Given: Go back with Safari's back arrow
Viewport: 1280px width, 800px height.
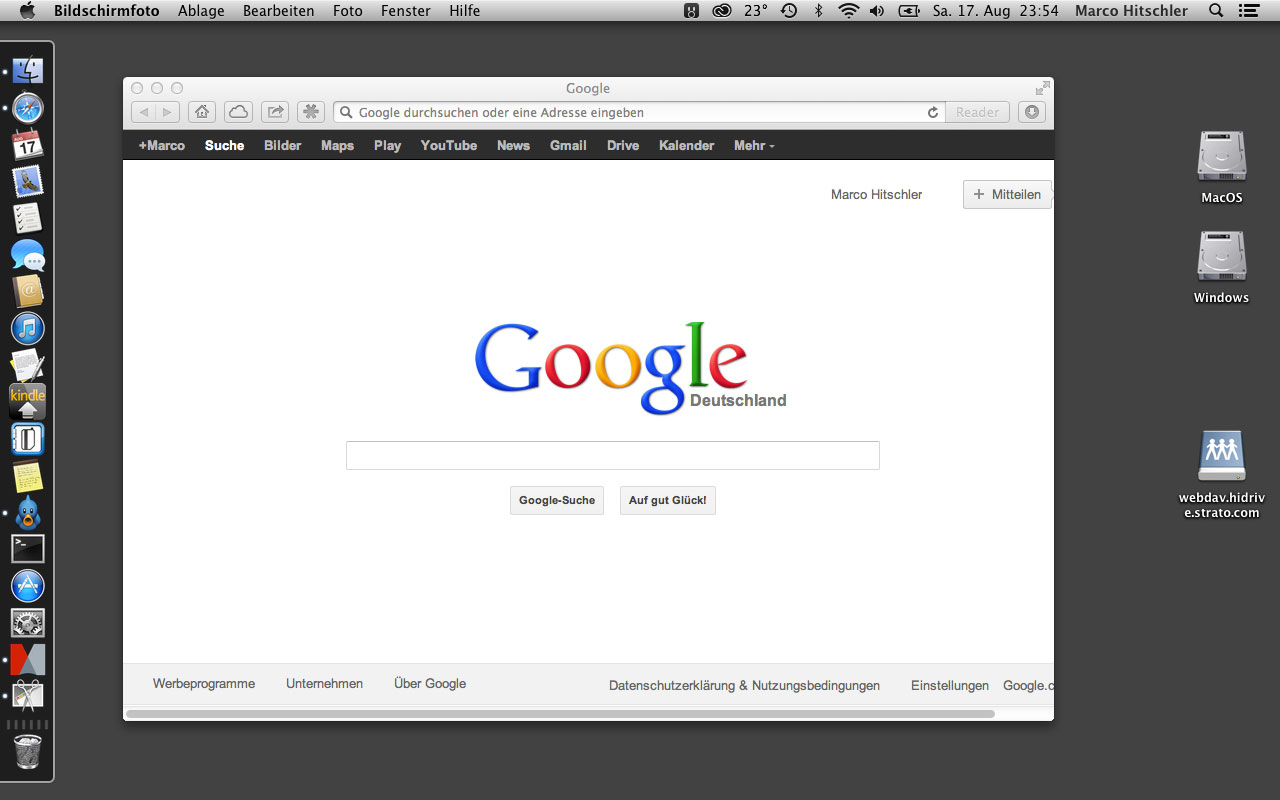Looking at the screenshot, I should click(x=143, y=112).
